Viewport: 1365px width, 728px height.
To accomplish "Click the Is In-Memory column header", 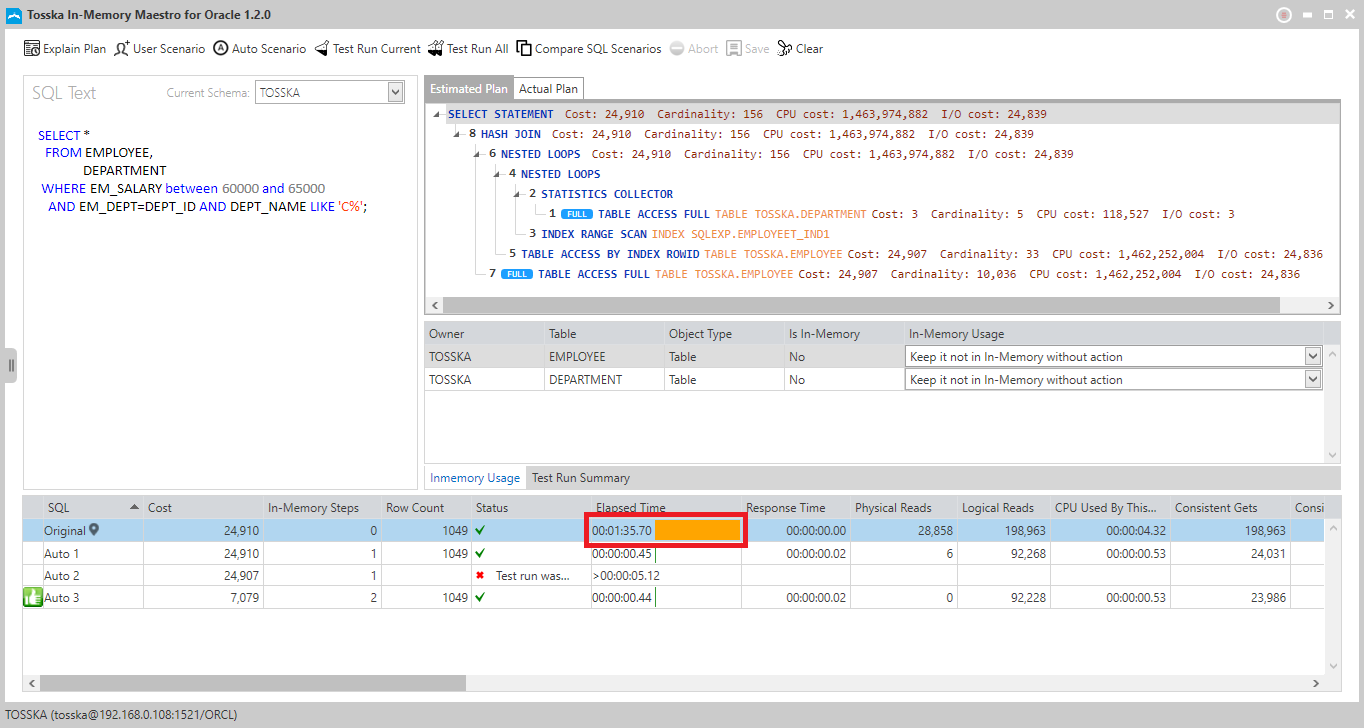I will click(x=844, y=334).
